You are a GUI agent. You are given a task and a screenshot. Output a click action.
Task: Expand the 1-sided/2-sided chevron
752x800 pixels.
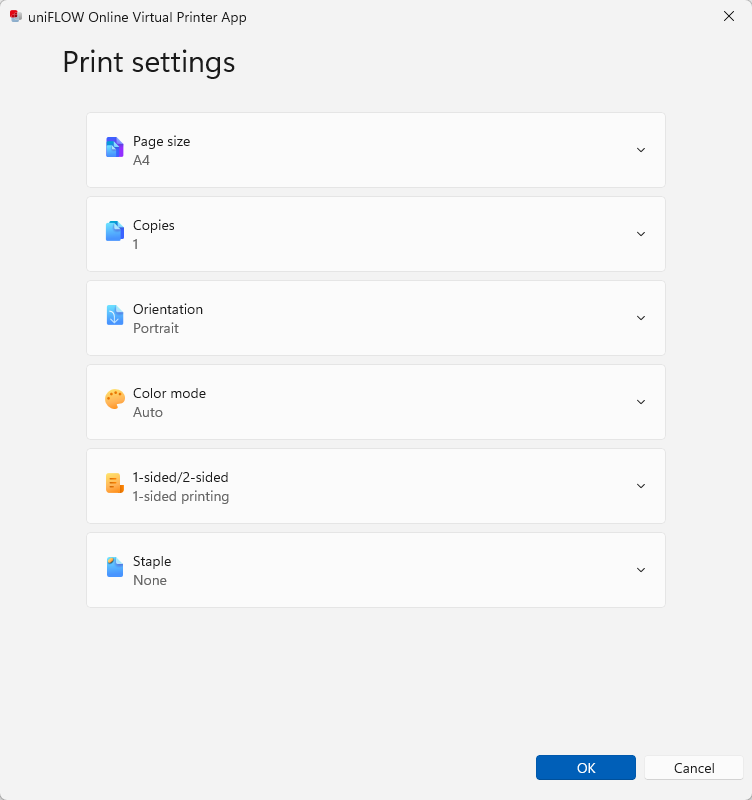(x=641, y=486)
